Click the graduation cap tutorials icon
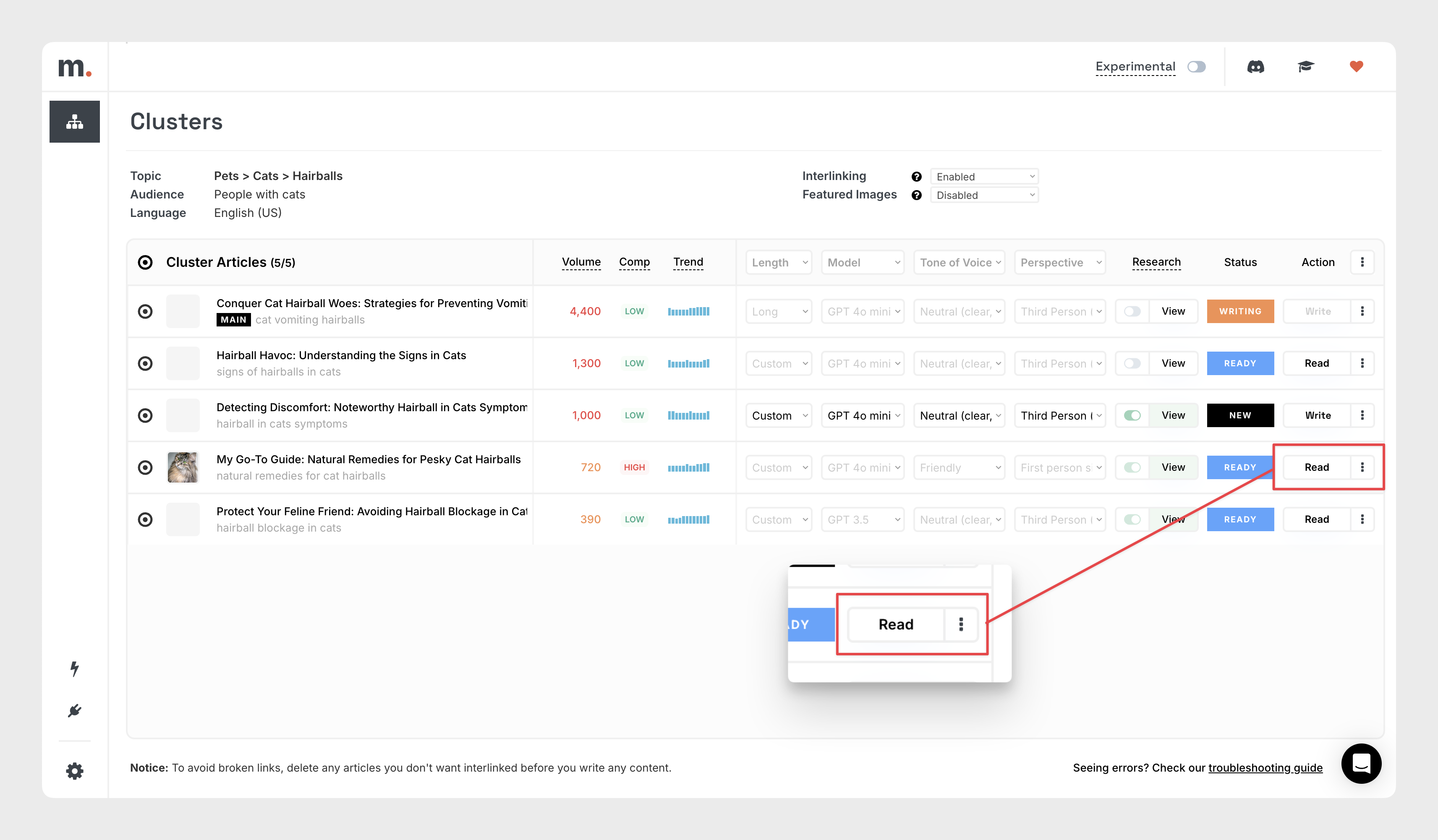 [x=1306, y=67]
